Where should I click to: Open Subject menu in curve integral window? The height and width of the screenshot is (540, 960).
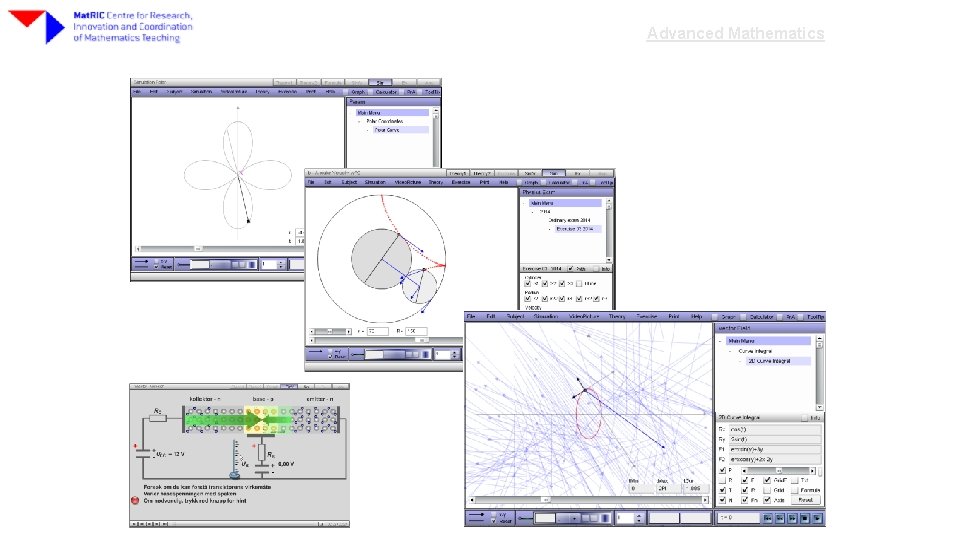(515, 317)
